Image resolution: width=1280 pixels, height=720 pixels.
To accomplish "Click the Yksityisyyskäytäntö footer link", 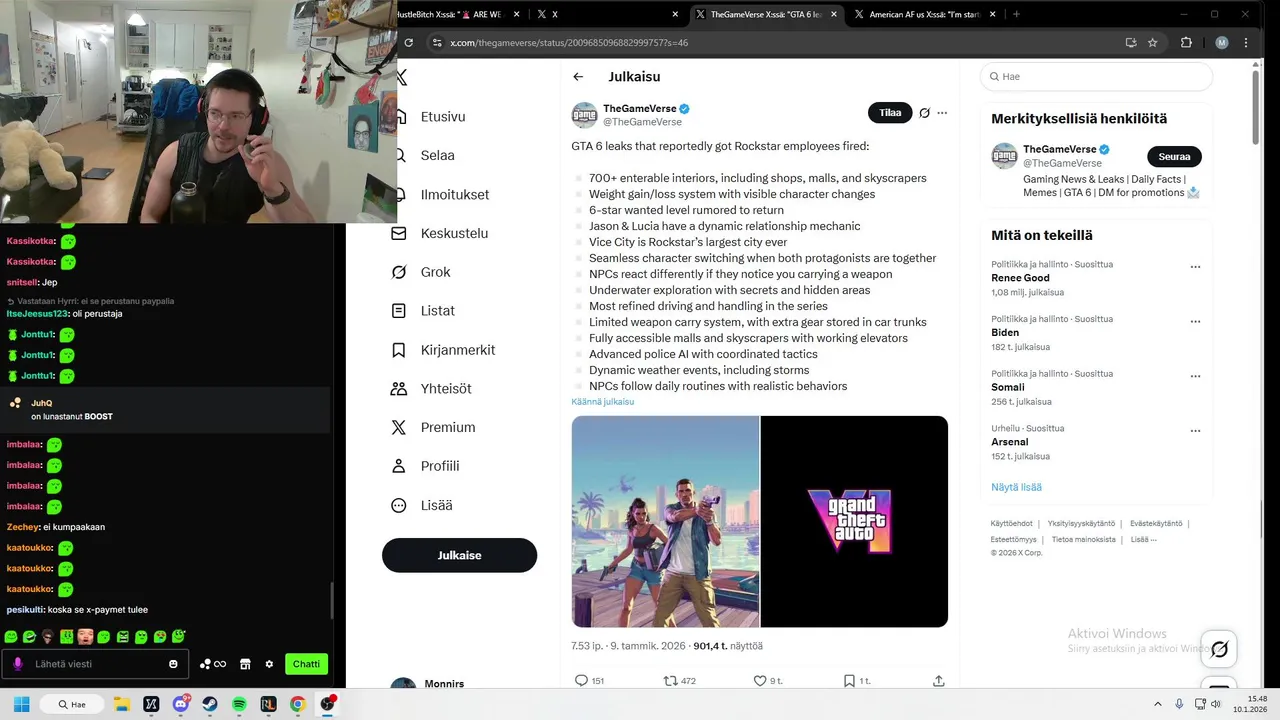I will (1081, 524).
